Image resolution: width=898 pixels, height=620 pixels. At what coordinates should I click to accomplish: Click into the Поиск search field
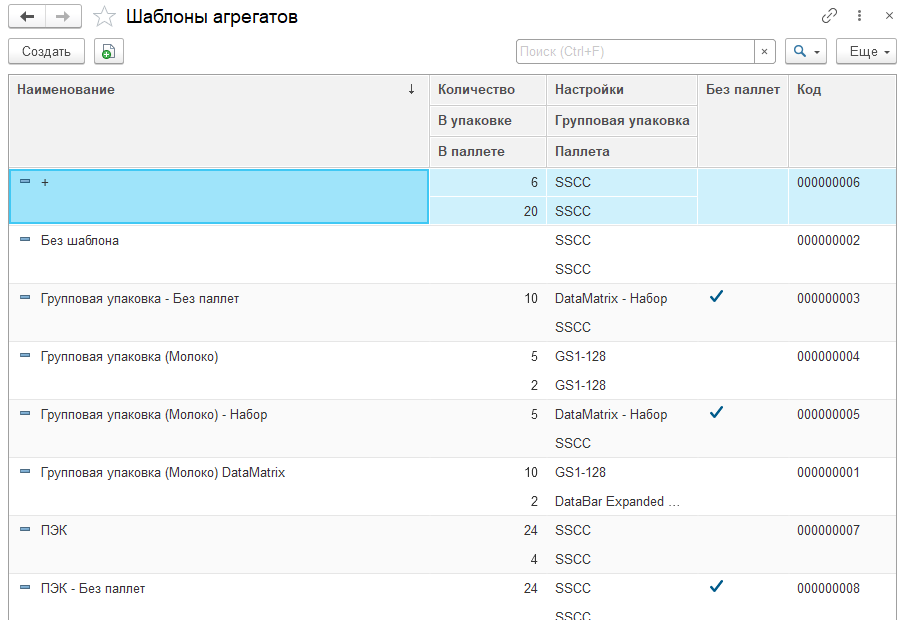pos(634,52)
